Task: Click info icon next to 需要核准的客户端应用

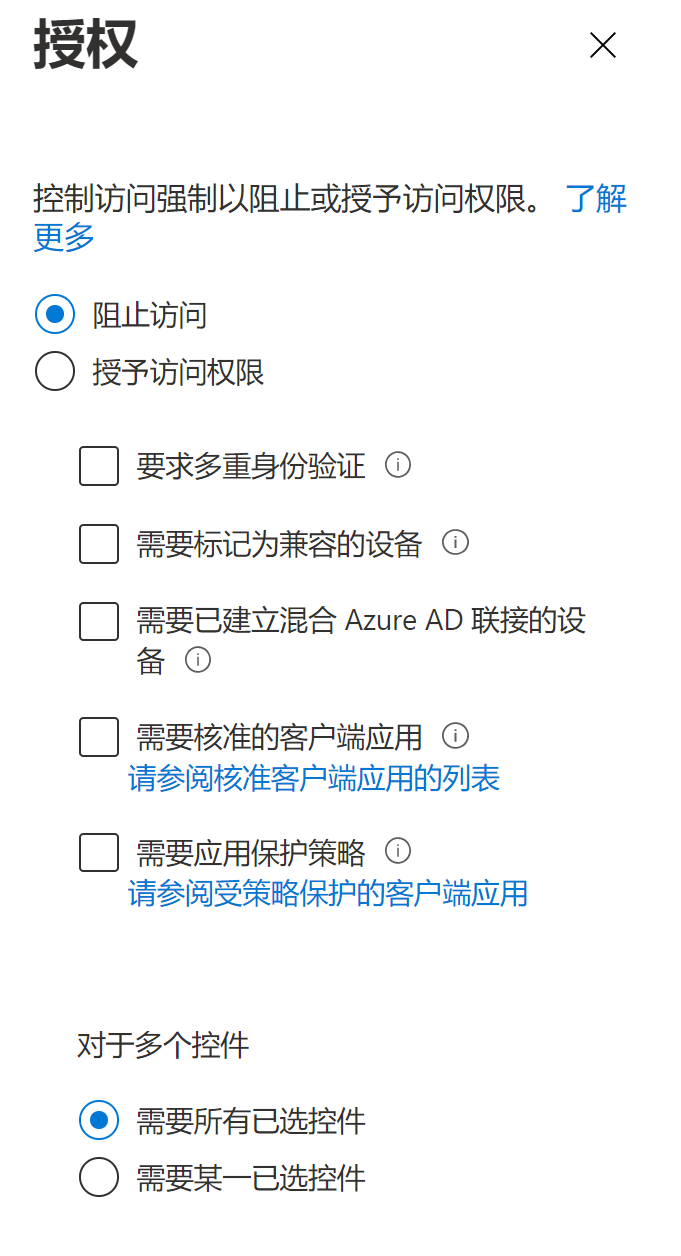Action: [455, 737]
